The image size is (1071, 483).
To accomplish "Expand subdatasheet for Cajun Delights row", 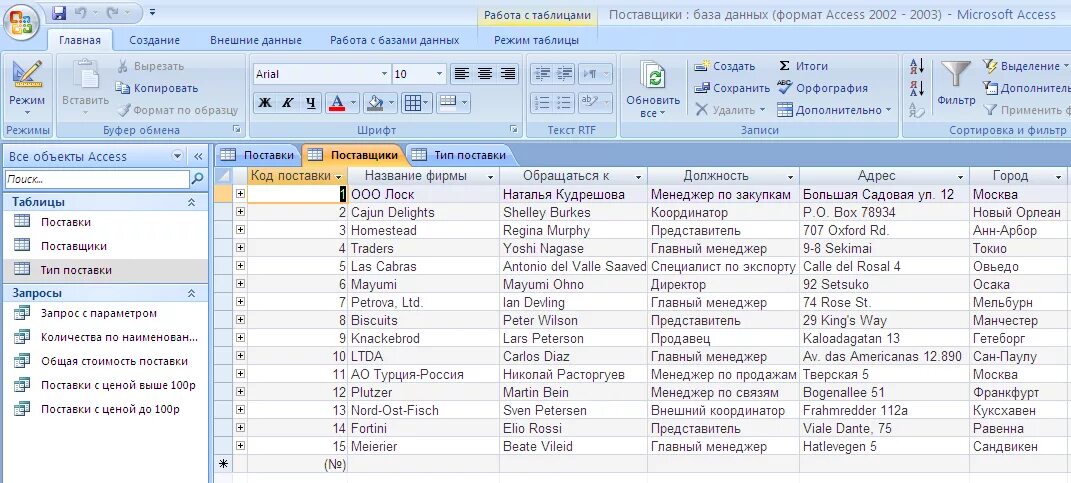I will click(240, 212).
